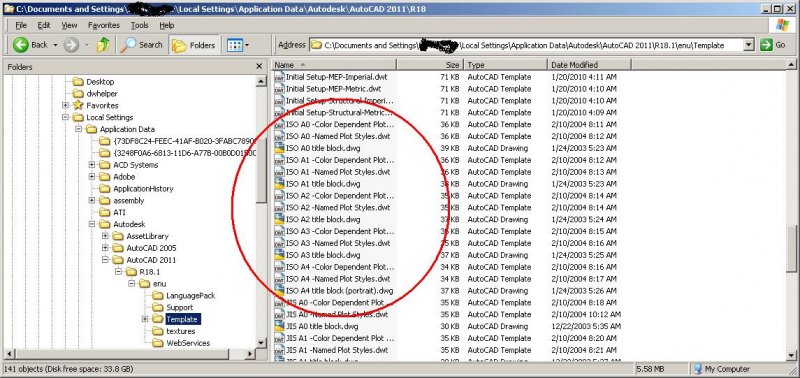The image size is (800, 378).
Task: Select the ApplicationHistory folder
Action: click(143, 189)
